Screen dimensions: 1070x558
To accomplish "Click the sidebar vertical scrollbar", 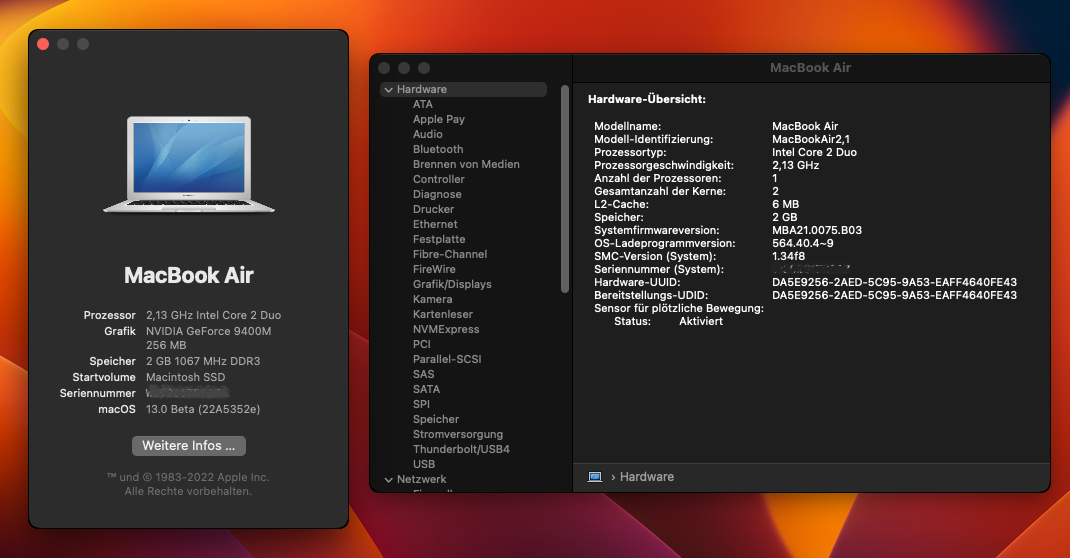I will pyautogui.click(x=564, y=189).
